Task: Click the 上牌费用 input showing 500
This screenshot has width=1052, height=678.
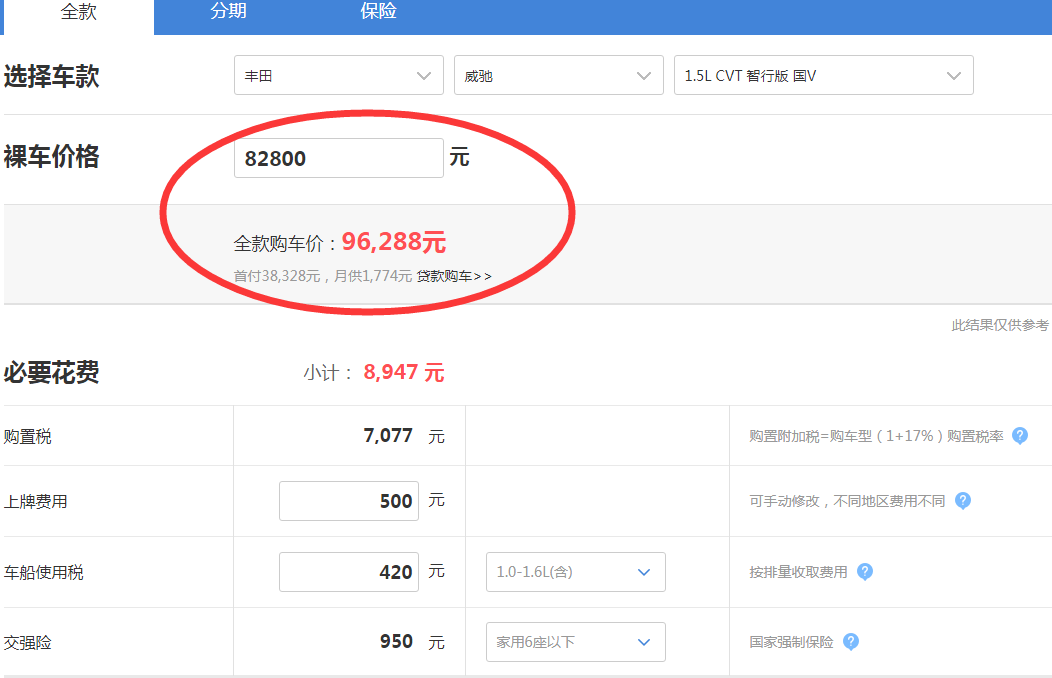Action: click(x=349, y=501)
